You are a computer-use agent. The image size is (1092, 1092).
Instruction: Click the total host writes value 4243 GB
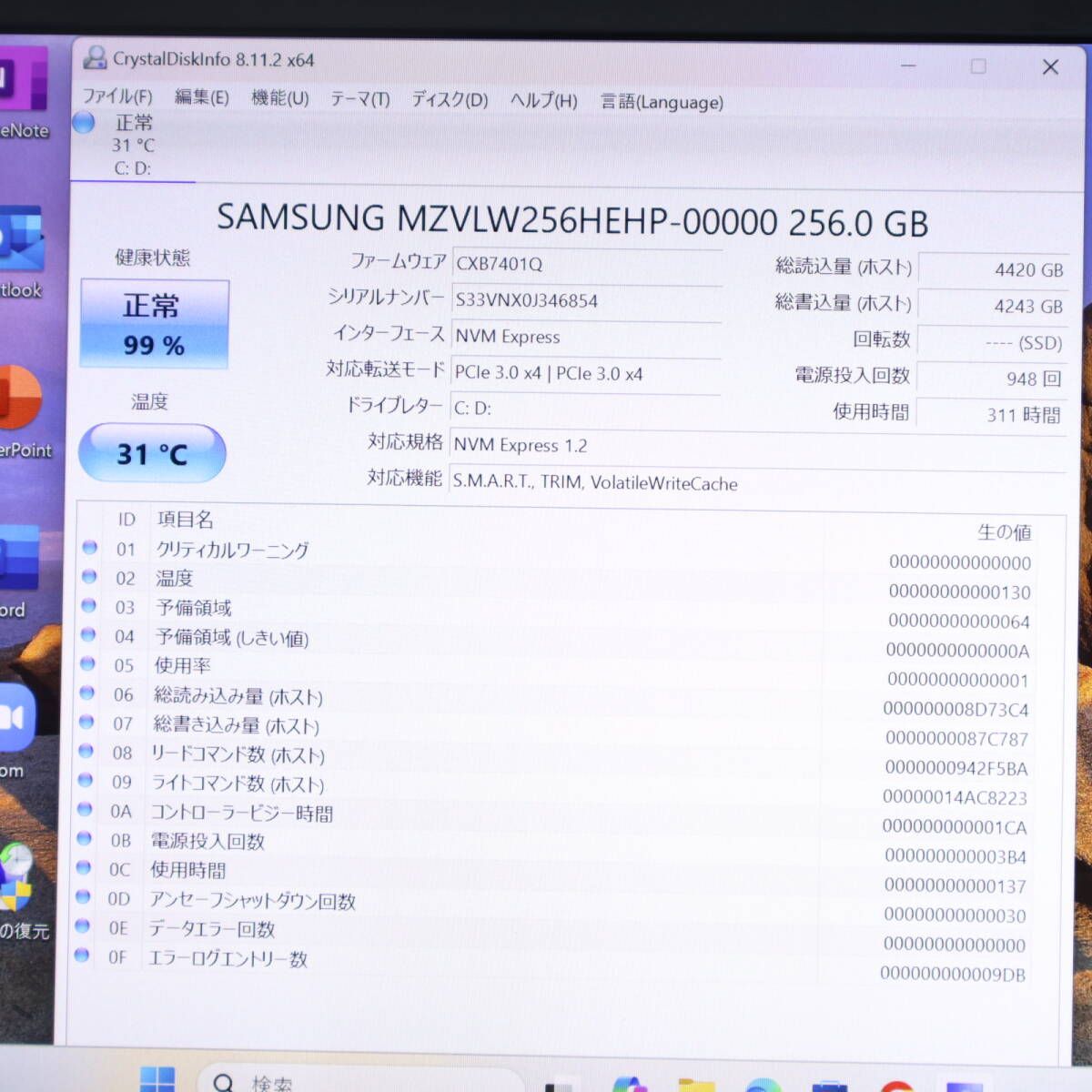click(x=993, y=306)
